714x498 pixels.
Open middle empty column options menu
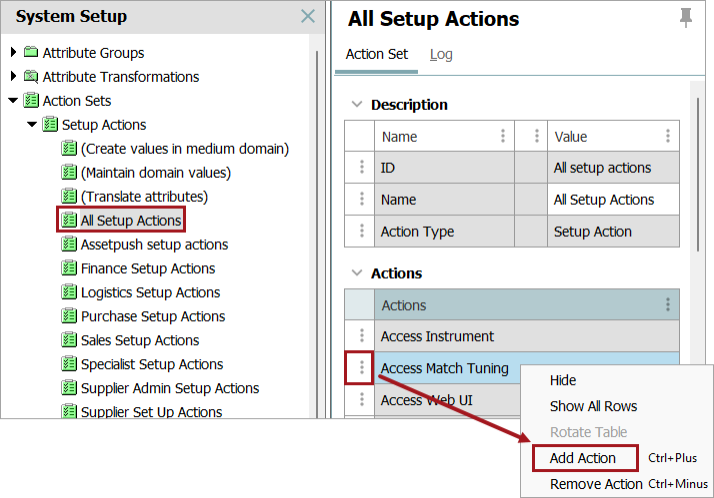pyautogui.click(x=537, y=136)
